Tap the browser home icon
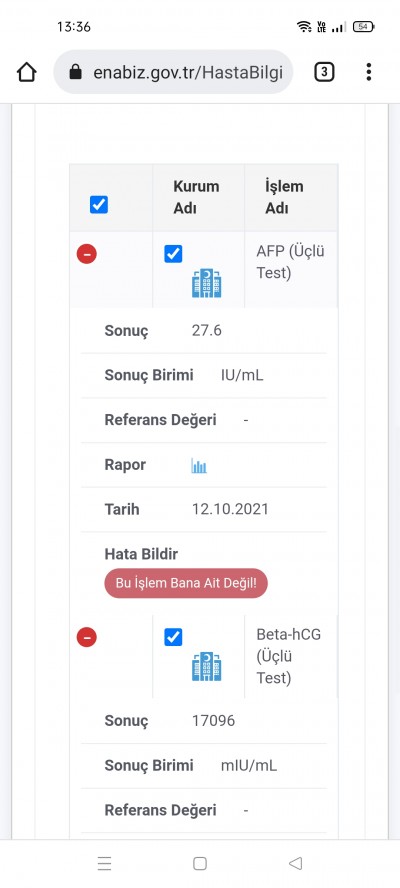This screenshot has width=400, height=888. (x=27, y=72)
